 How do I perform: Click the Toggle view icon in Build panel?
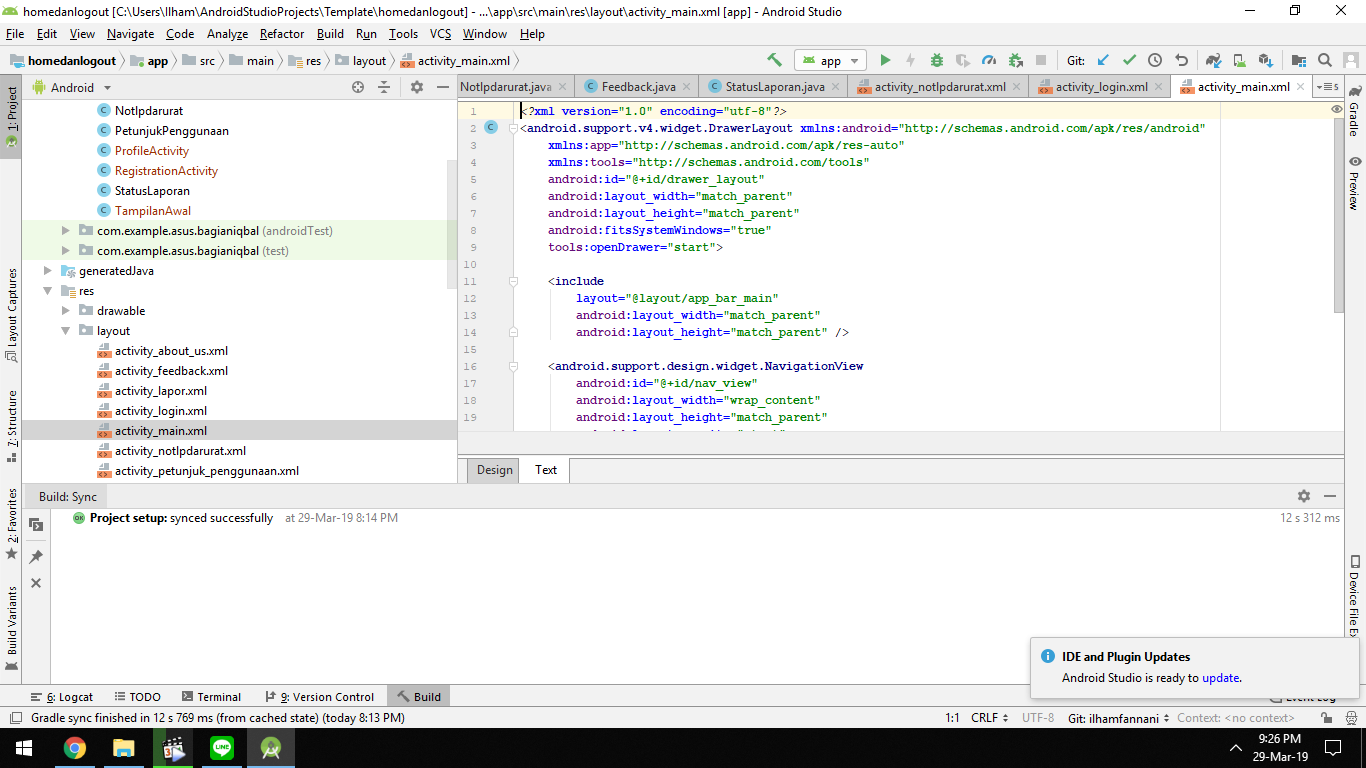point(36,525)
